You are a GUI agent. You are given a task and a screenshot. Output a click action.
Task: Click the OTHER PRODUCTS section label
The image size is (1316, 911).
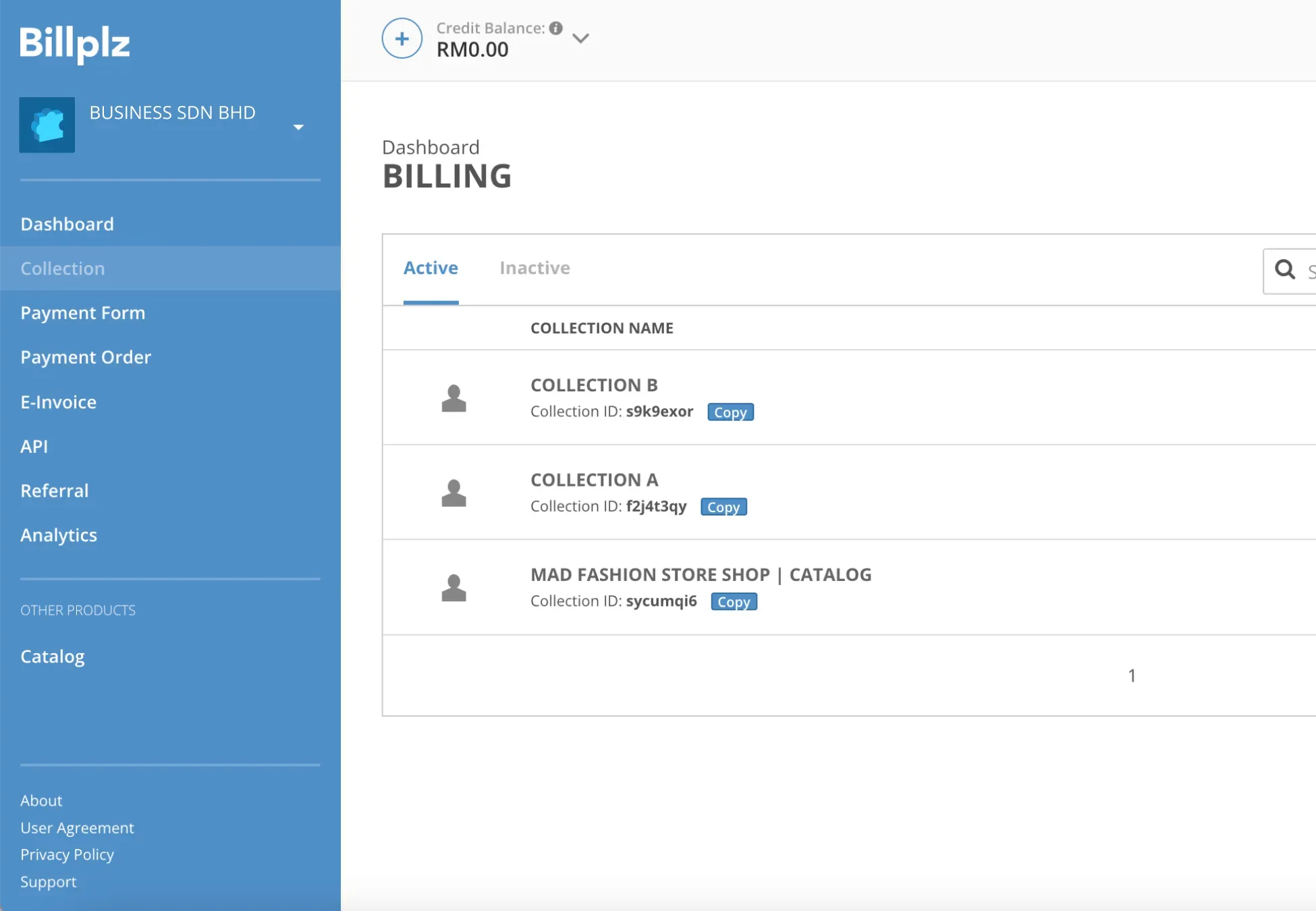point(78,611)
